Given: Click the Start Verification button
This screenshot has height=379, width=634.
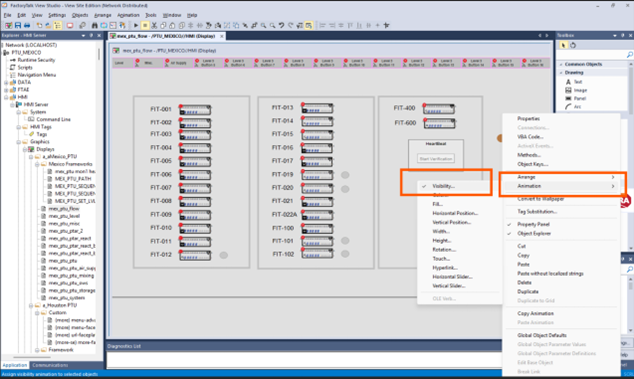Looking at the screenshot, I should [435, 159].
